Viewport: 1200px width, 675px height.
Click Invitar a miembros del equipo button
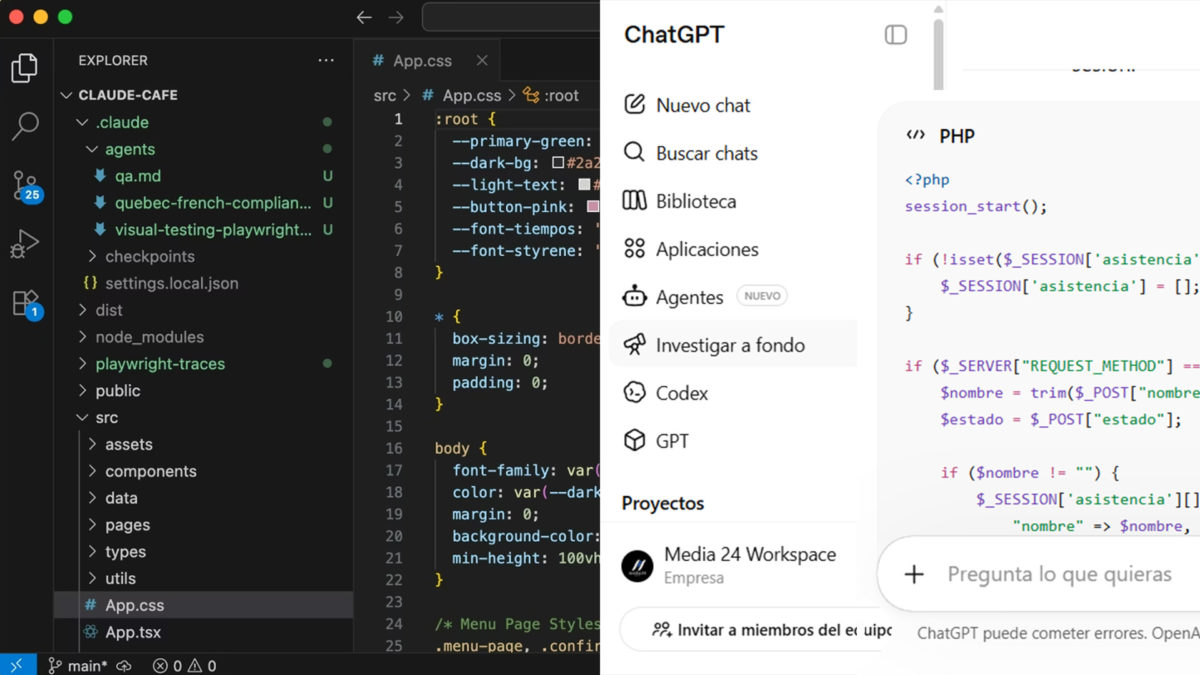pos(756,630)
